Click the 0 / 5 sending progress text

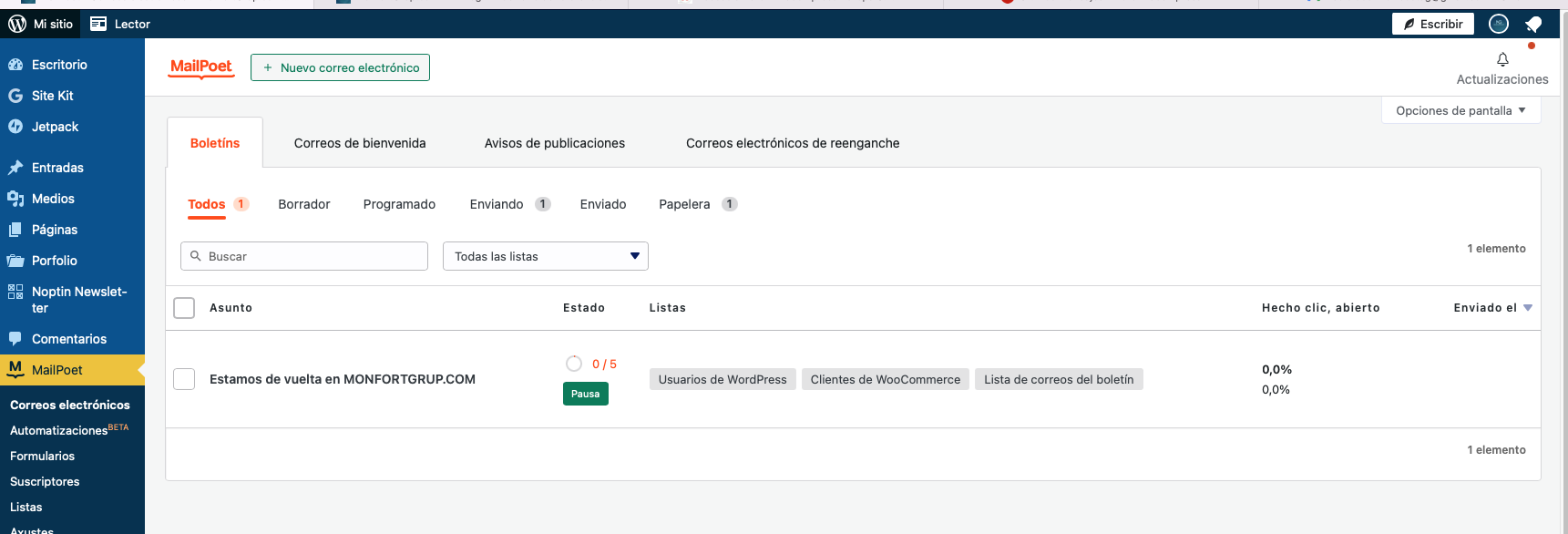[x=604, y=364]
